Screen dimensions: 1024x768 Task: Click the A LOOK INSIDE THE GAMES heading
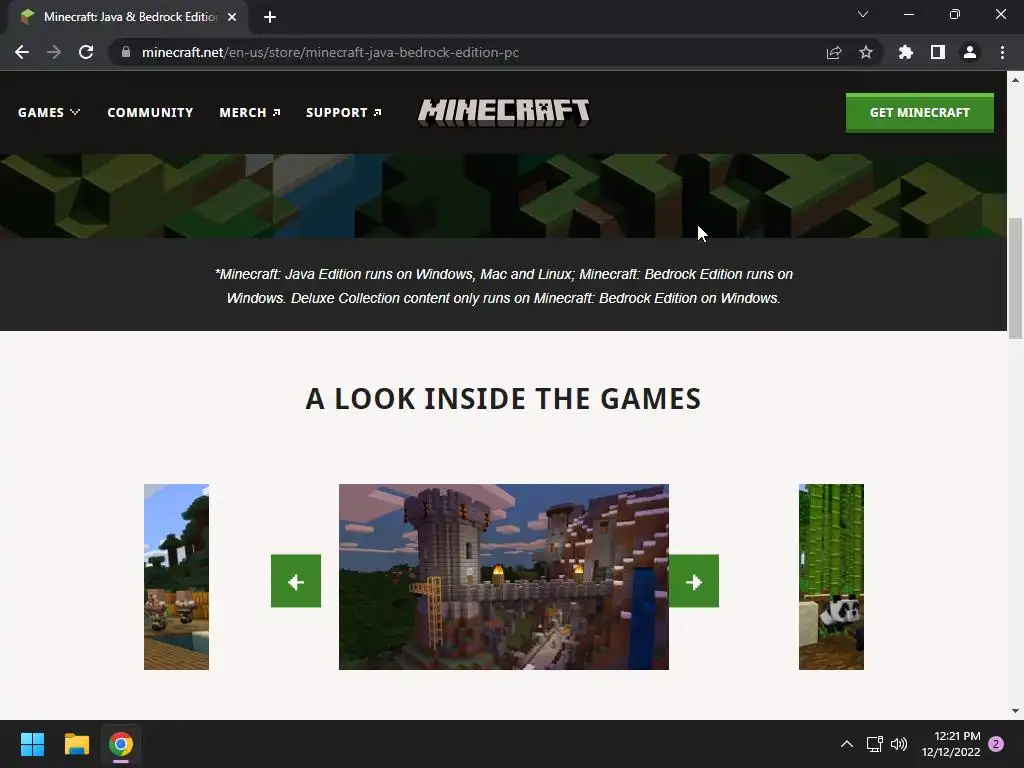[x=504, y=399]
